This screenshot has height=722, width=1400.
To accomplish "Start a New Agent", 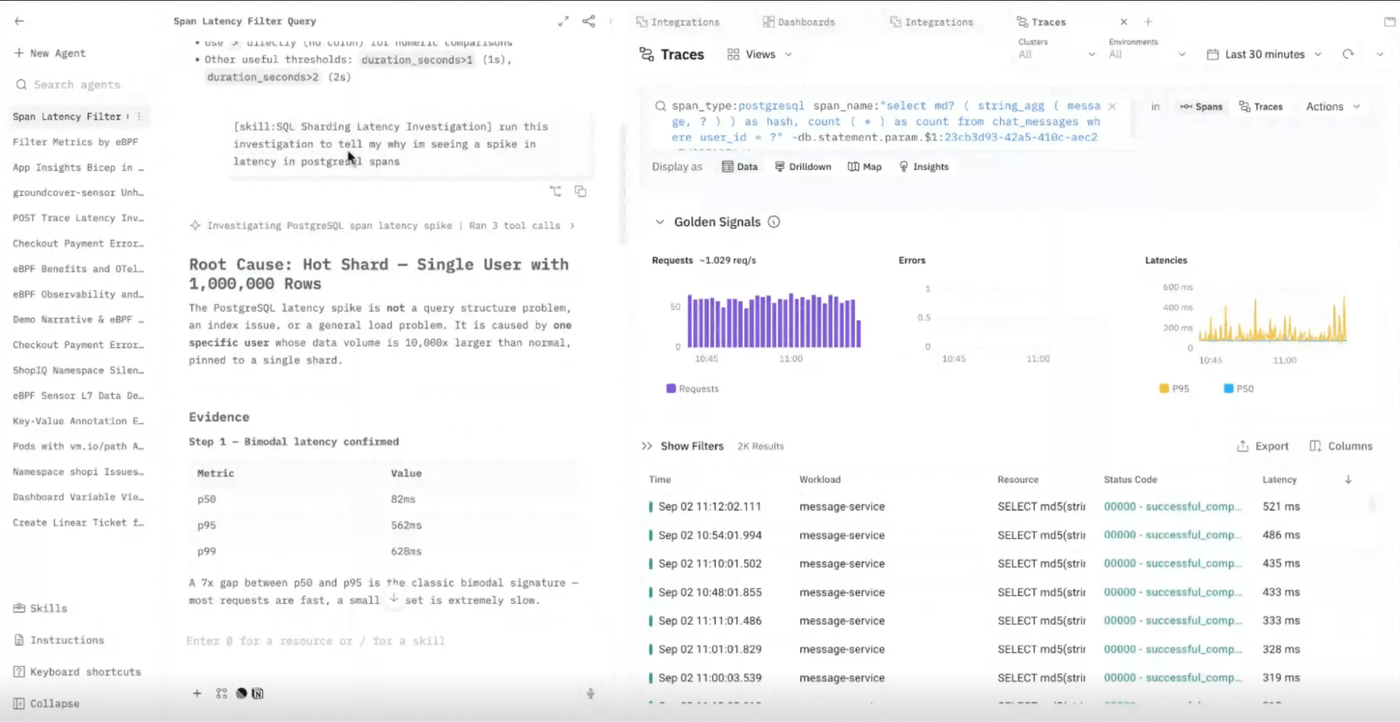I will 50,53.
